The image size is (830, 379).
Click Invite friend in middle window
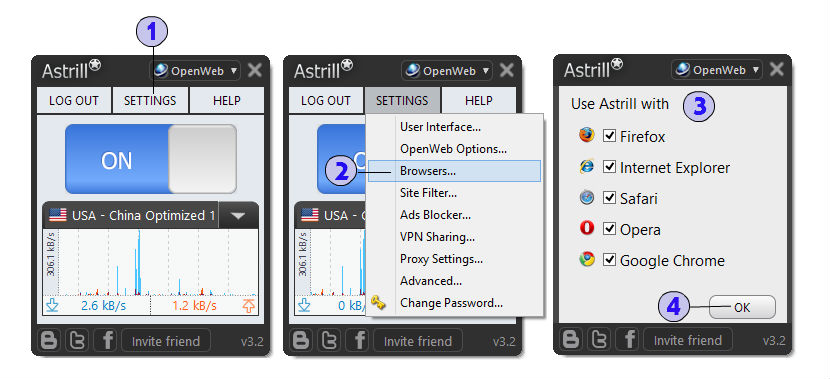(x=418, y=341)
